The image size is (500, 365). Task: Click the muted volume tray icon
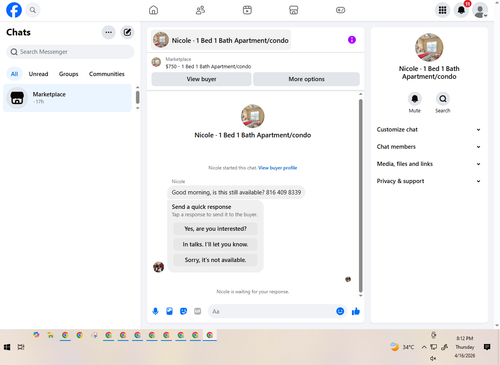coord(433,359)
